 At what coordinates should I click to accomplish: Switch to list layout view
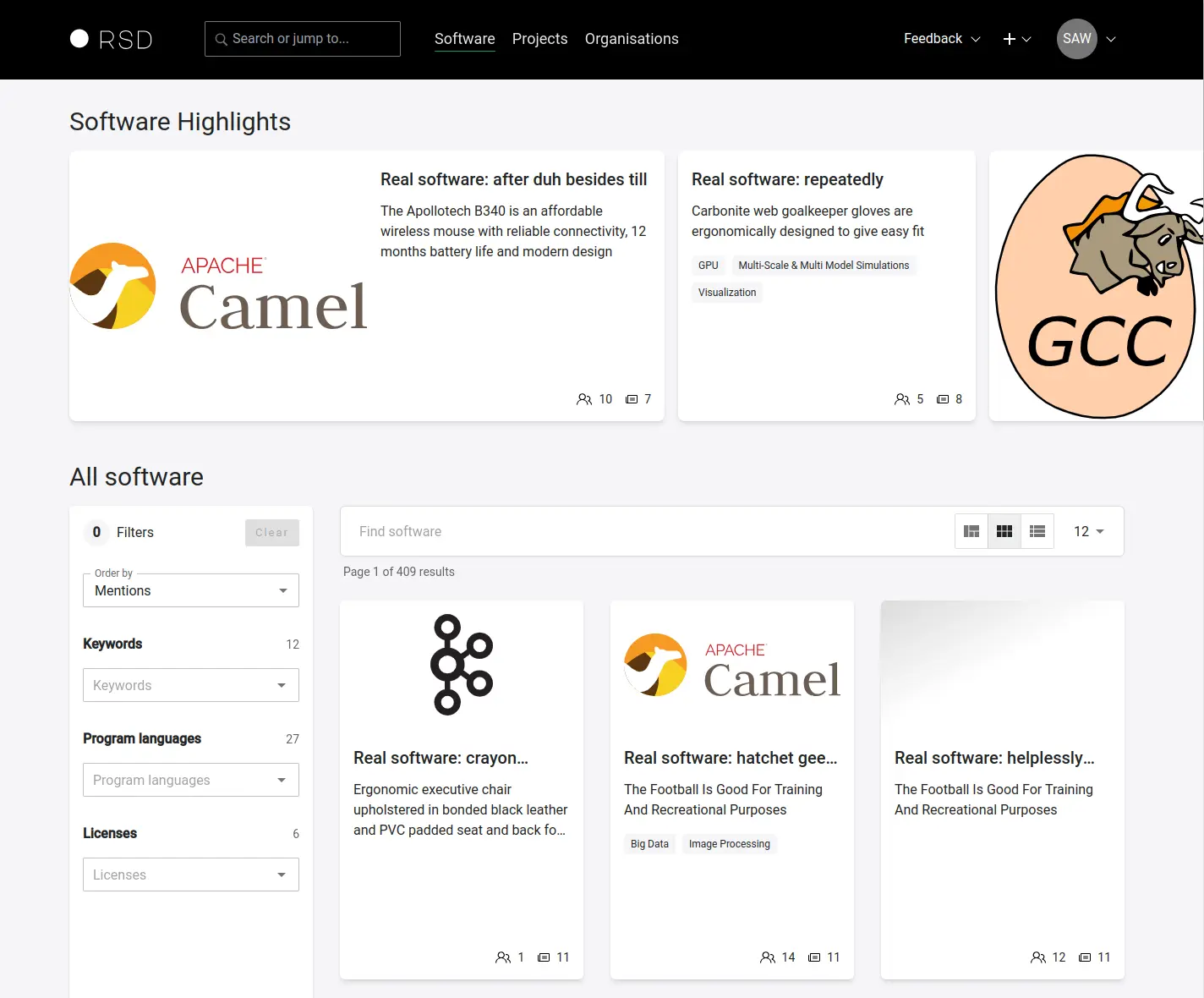point(1037,531)
